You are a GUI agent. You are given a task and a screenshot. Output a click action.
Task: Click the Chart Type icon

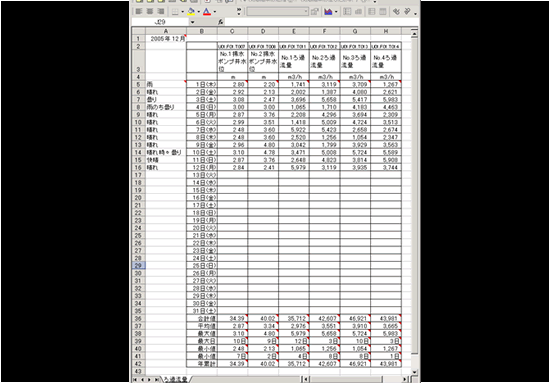328,12
